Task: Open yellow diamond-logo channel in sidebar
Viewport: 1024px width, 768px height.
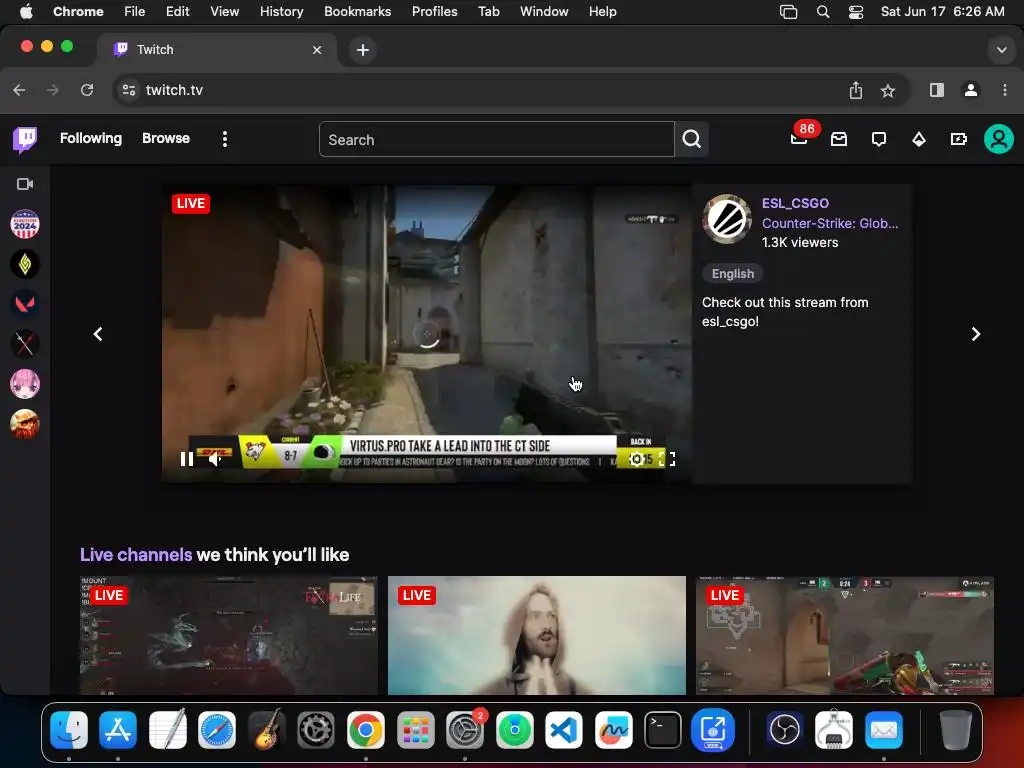Action: (x=25, y=264)
